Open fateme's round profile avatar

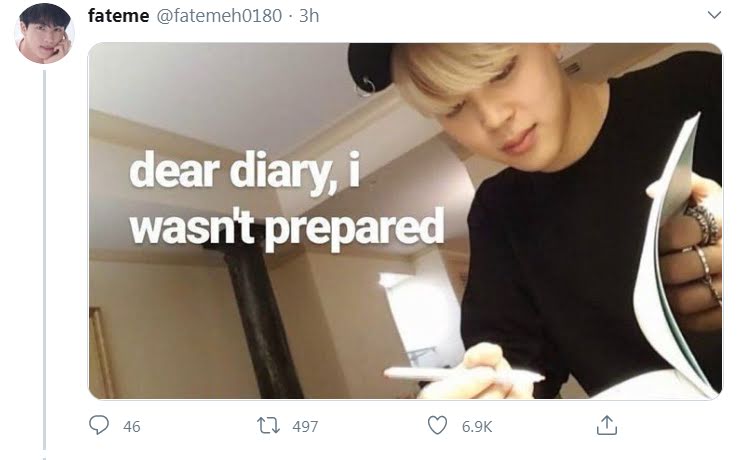point(44,33)
